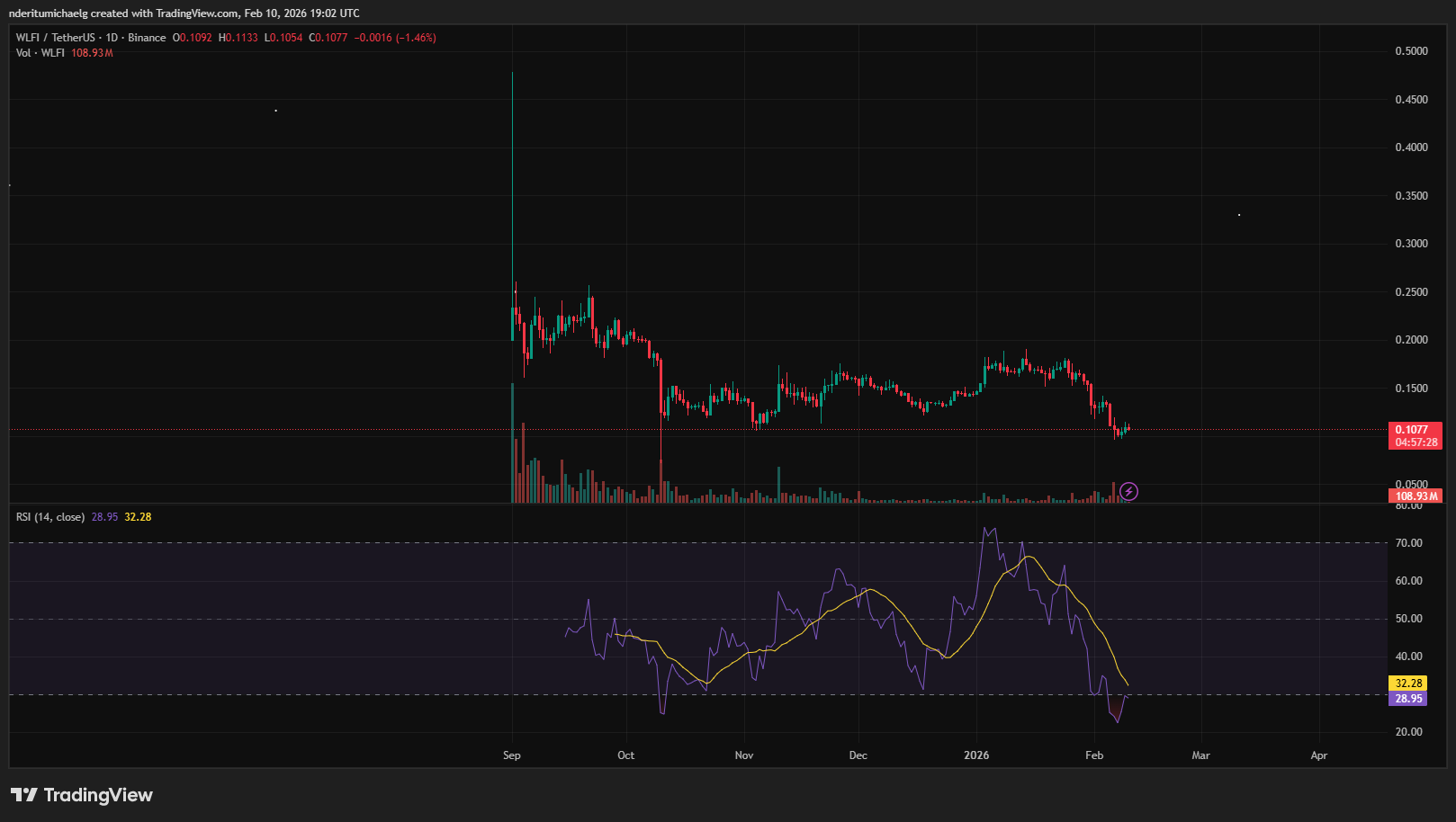Click the −0.0016 (−1.46%) change value
The height and width of the screenshot is (822, 1456).
[x=395, y=38]
